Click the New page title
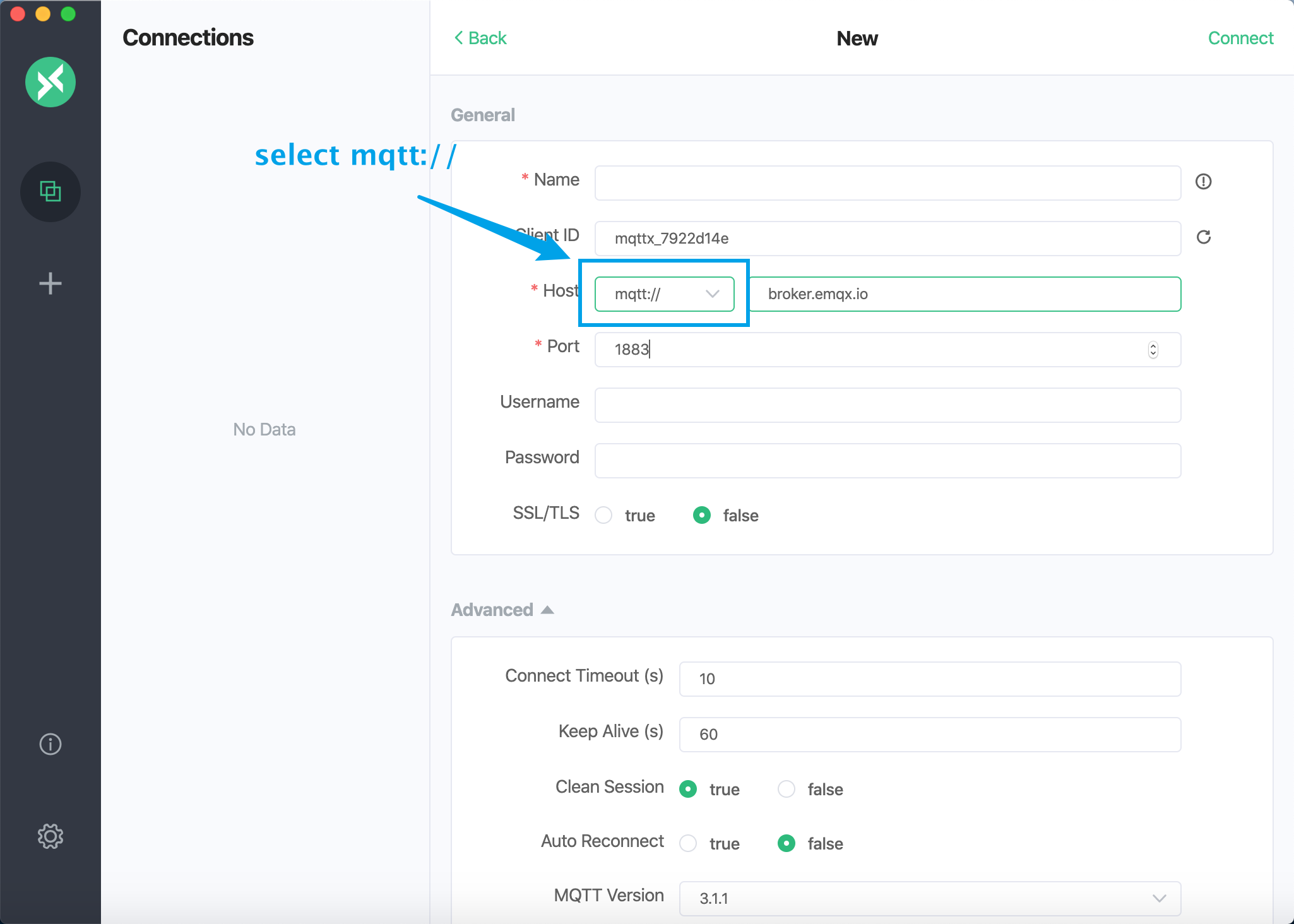The width and height of the screenshot is (1294, 924). click(857, 38)
